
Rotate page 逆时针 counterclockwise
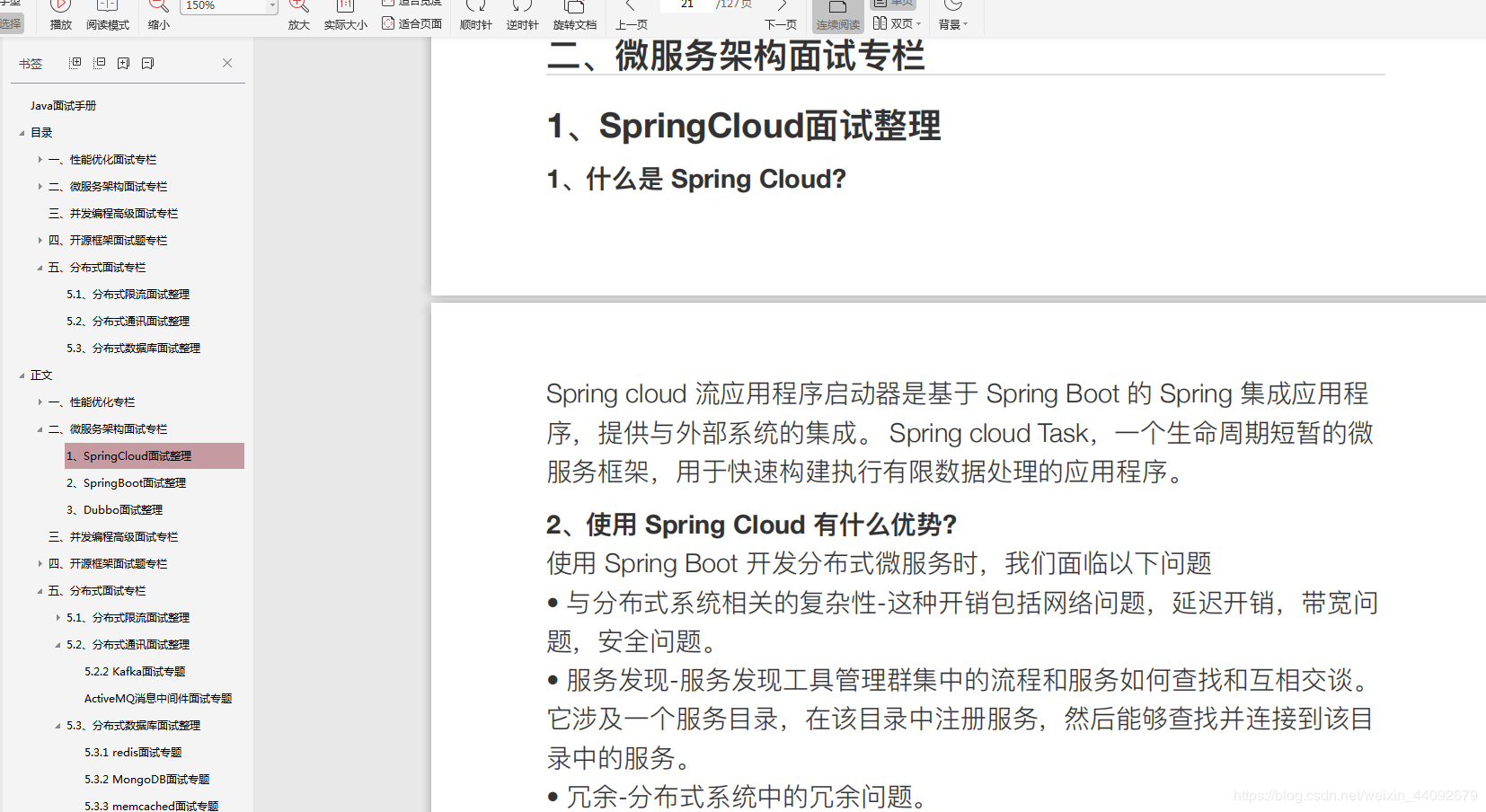523,16
